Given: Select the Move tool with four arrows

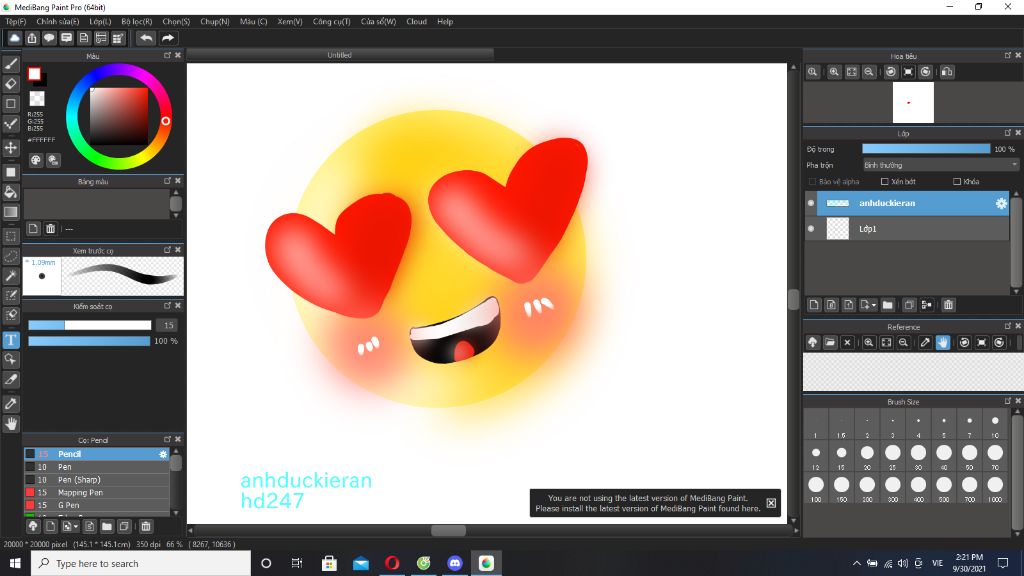Looking at the screenshot, I should tap(11, 148).
